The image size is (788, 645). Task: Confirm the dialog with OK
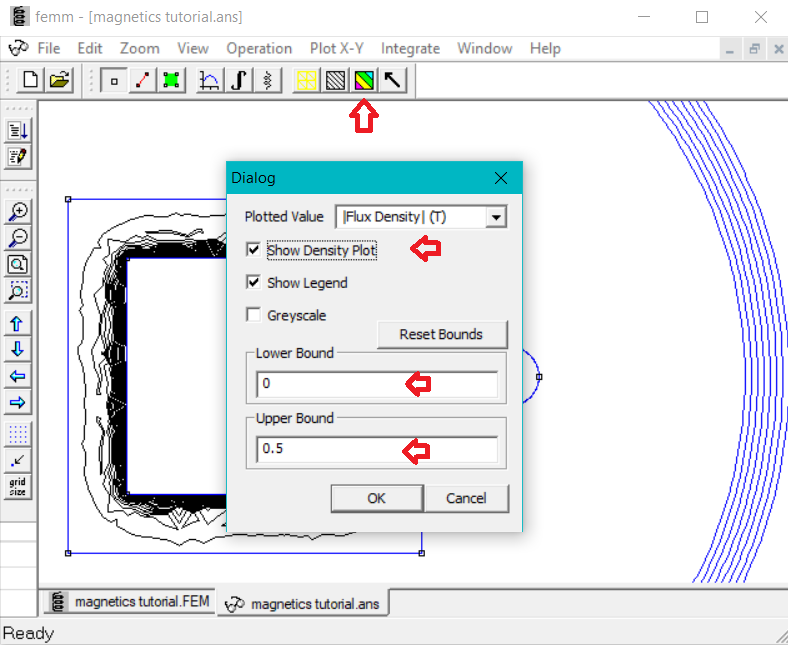click(376, 498)
